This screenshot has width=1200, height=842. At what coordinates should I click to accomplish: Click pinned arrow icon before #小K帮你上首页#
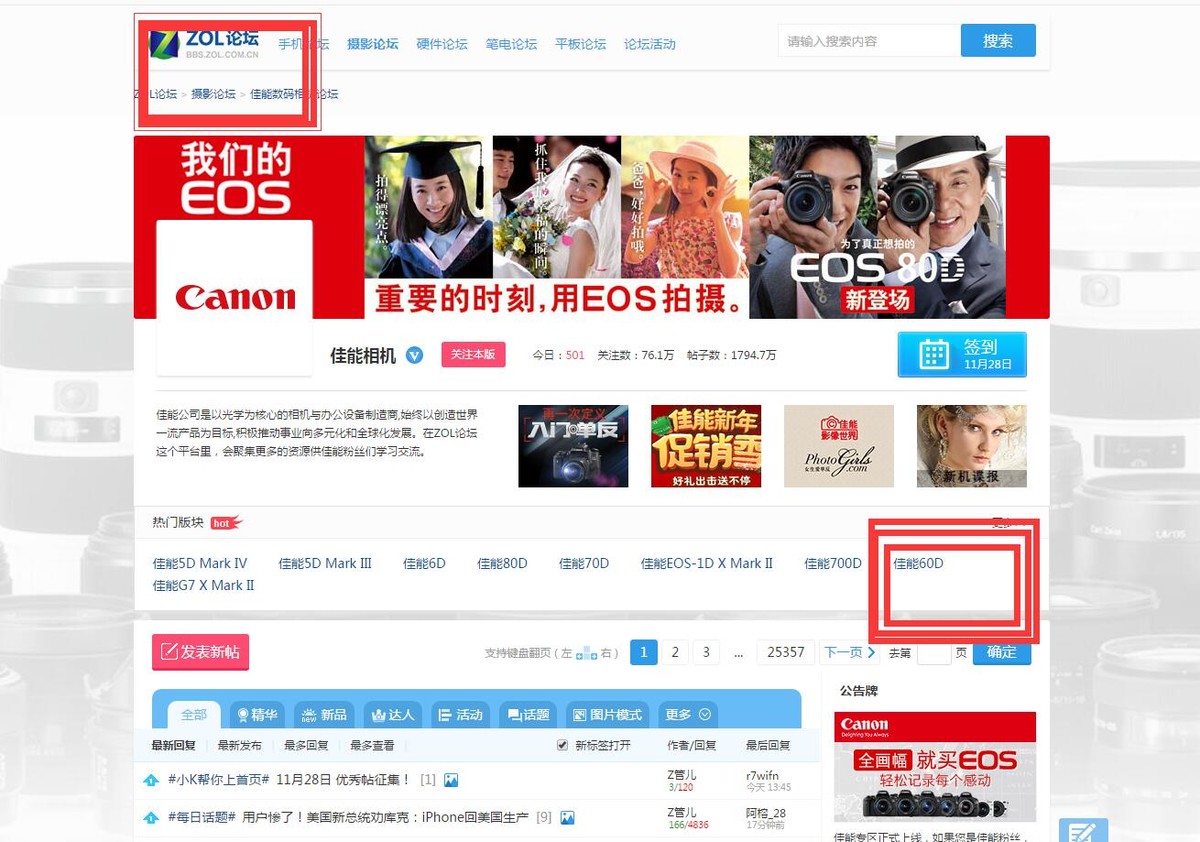click(151, 780)
